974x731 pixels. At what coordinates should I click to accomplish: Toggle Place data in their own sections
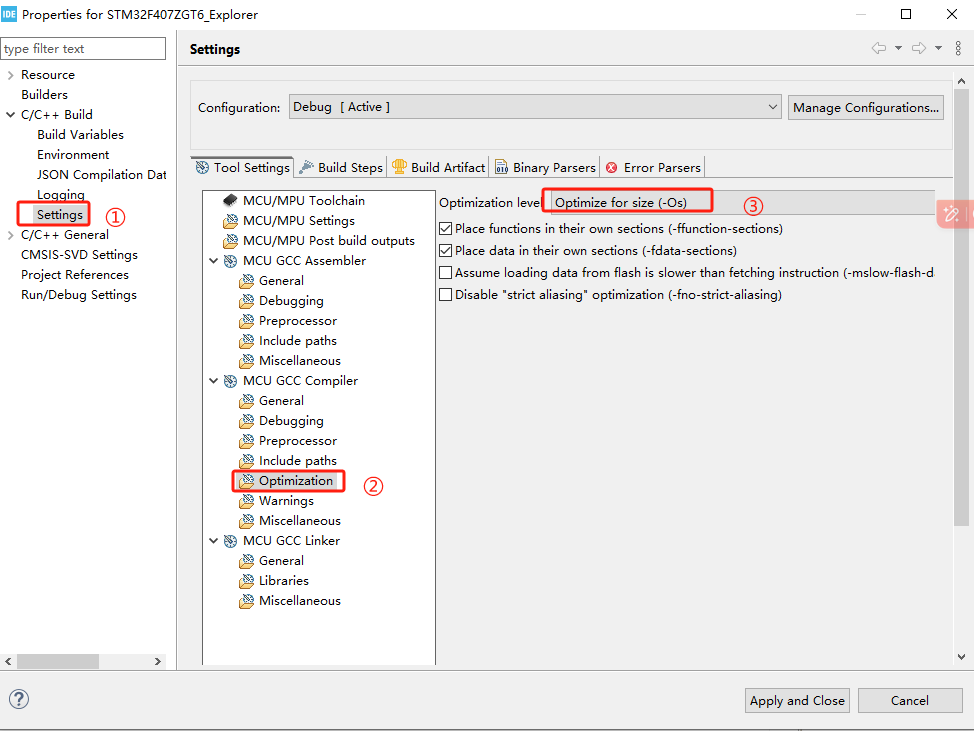click(445, 250)
